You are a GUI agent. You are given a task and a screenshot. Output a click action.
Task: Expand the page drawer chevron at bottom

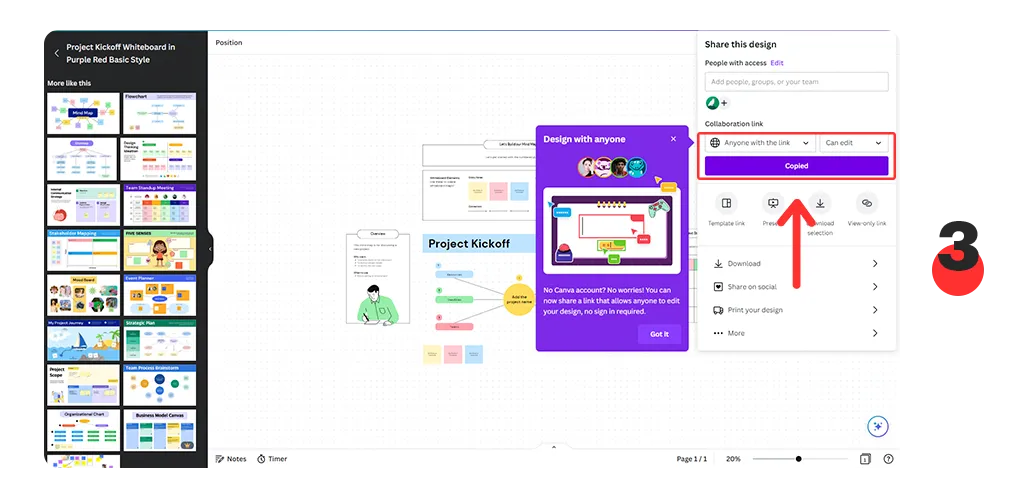click(x=554, y=446)
